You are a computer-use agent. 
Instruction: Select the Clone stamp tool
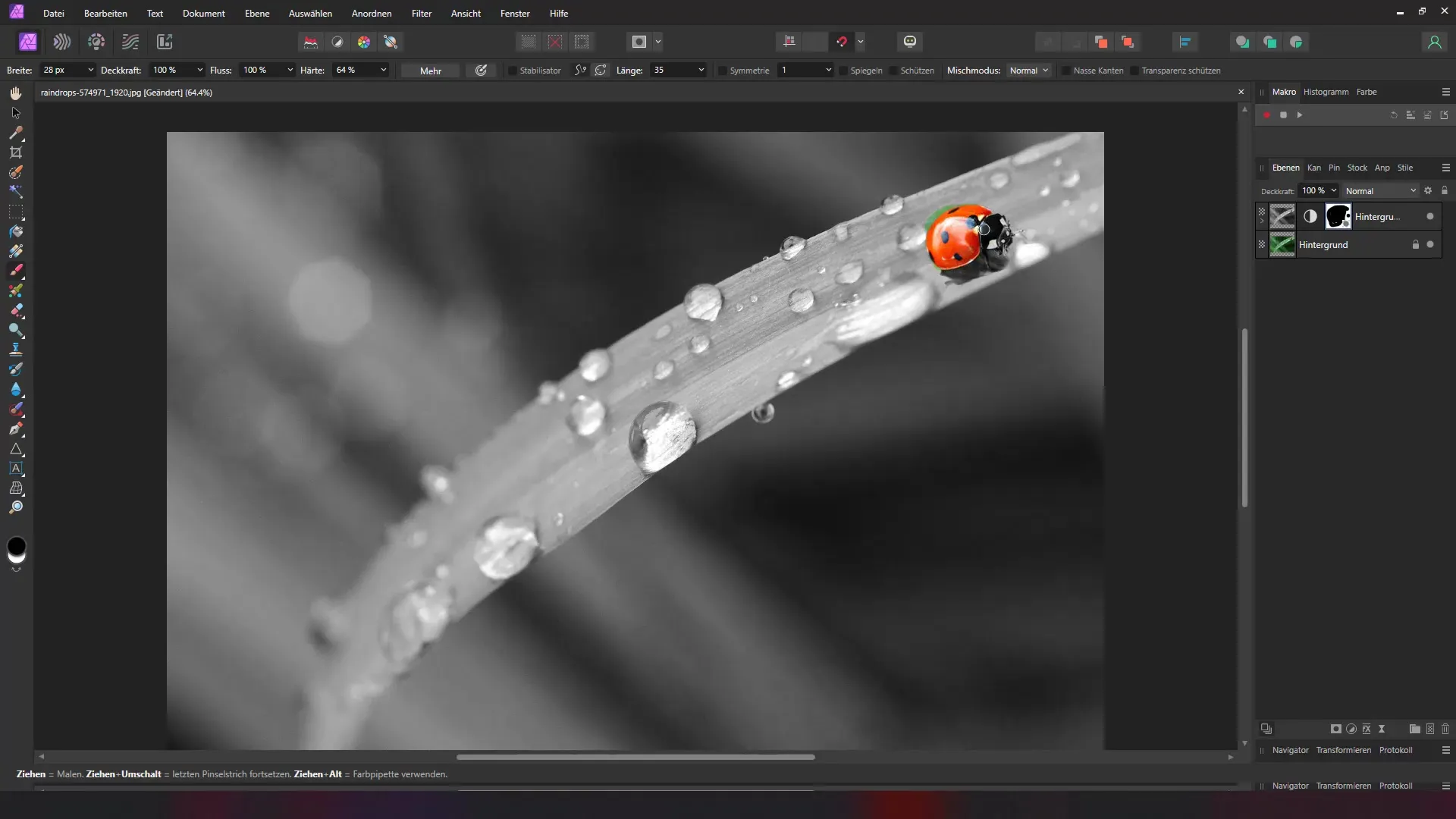(16, 350)
